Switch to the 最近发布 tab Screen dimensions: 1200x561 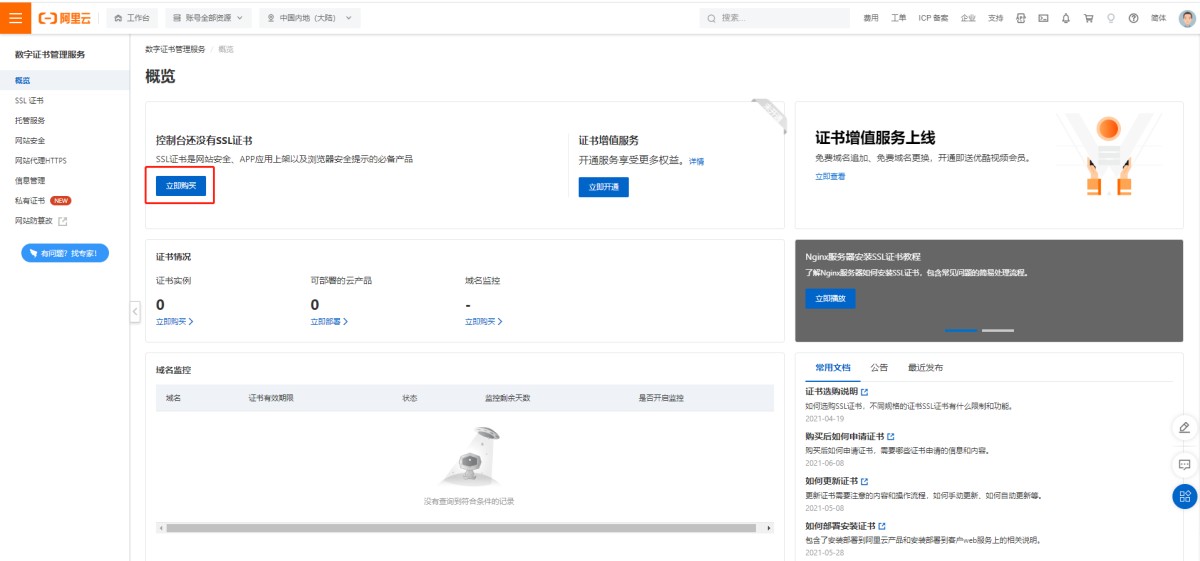(x=925, y=368)
